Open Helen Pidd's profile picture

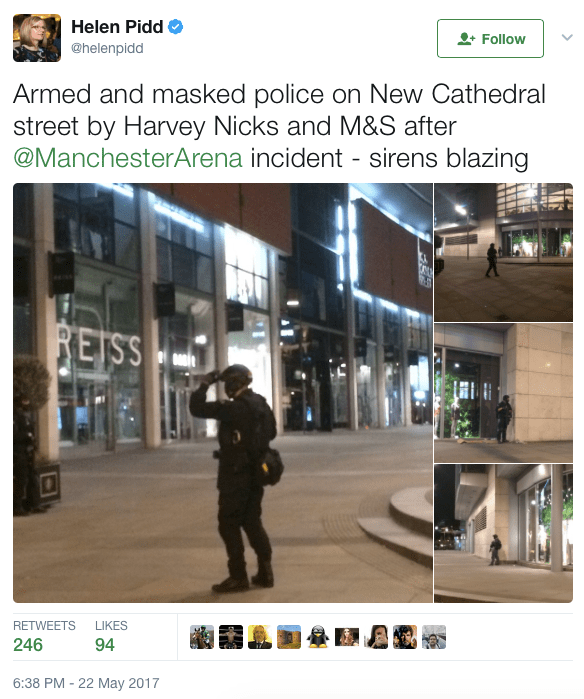click(x=37, y=38)
